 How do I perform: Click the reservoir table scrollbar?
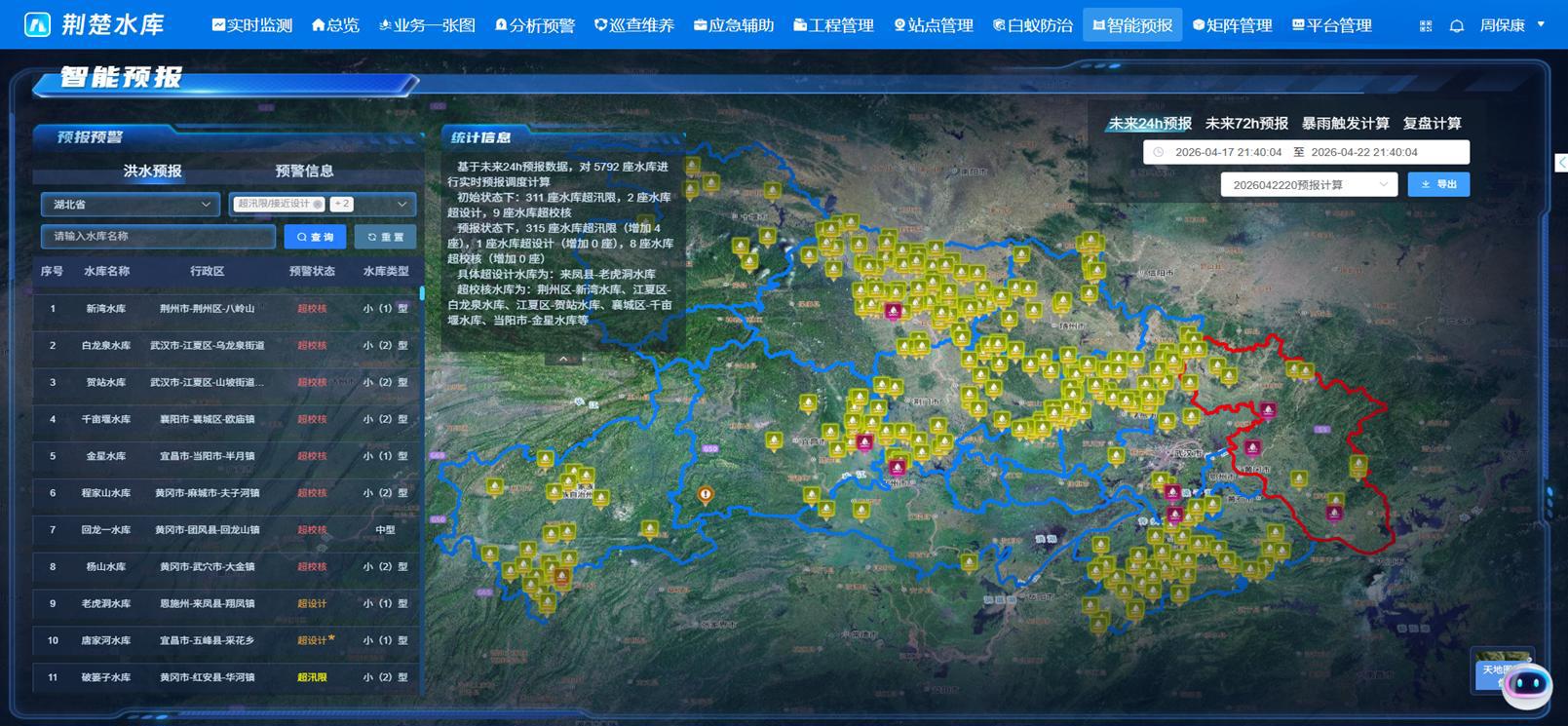pos(422,292)
